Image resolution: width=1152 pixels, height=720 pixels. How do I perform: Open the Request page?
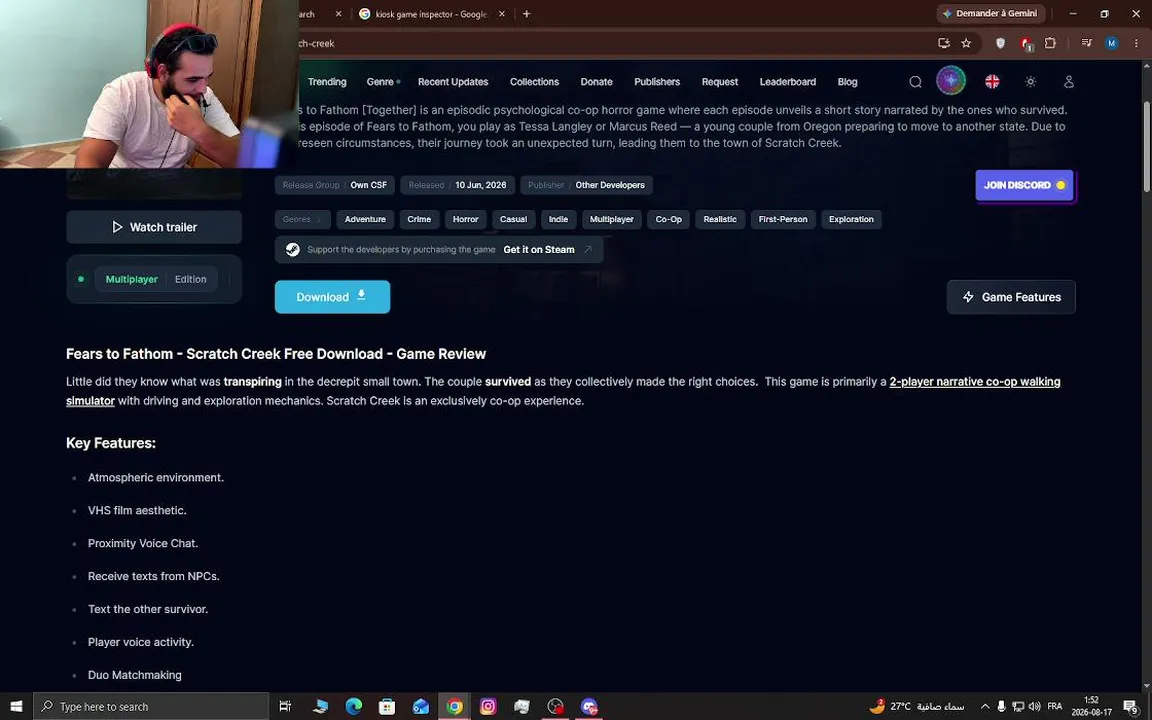719,82
